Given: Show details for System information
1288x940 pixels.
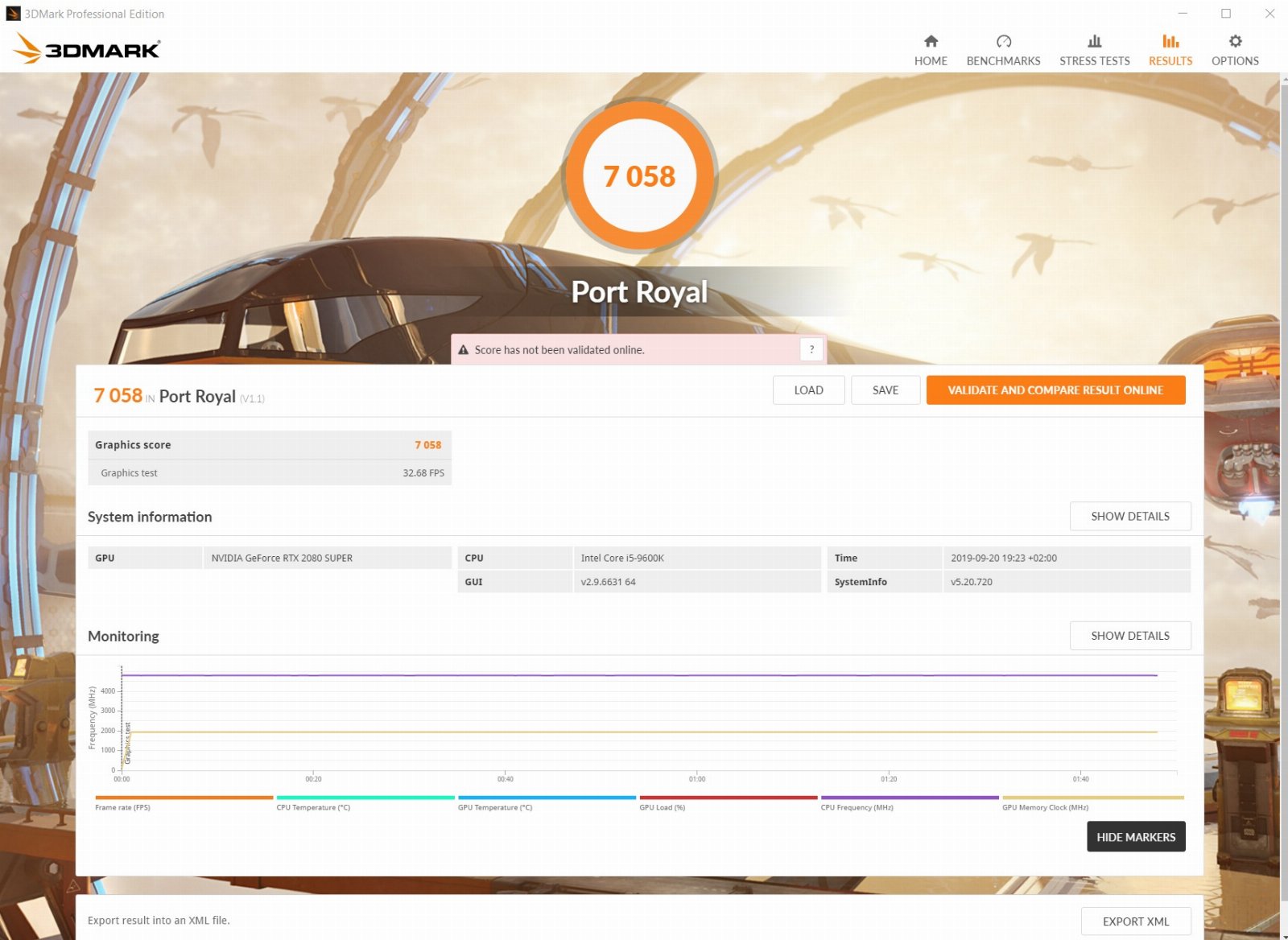Looking at the screenshot, I should click(x=1130, y=517).
